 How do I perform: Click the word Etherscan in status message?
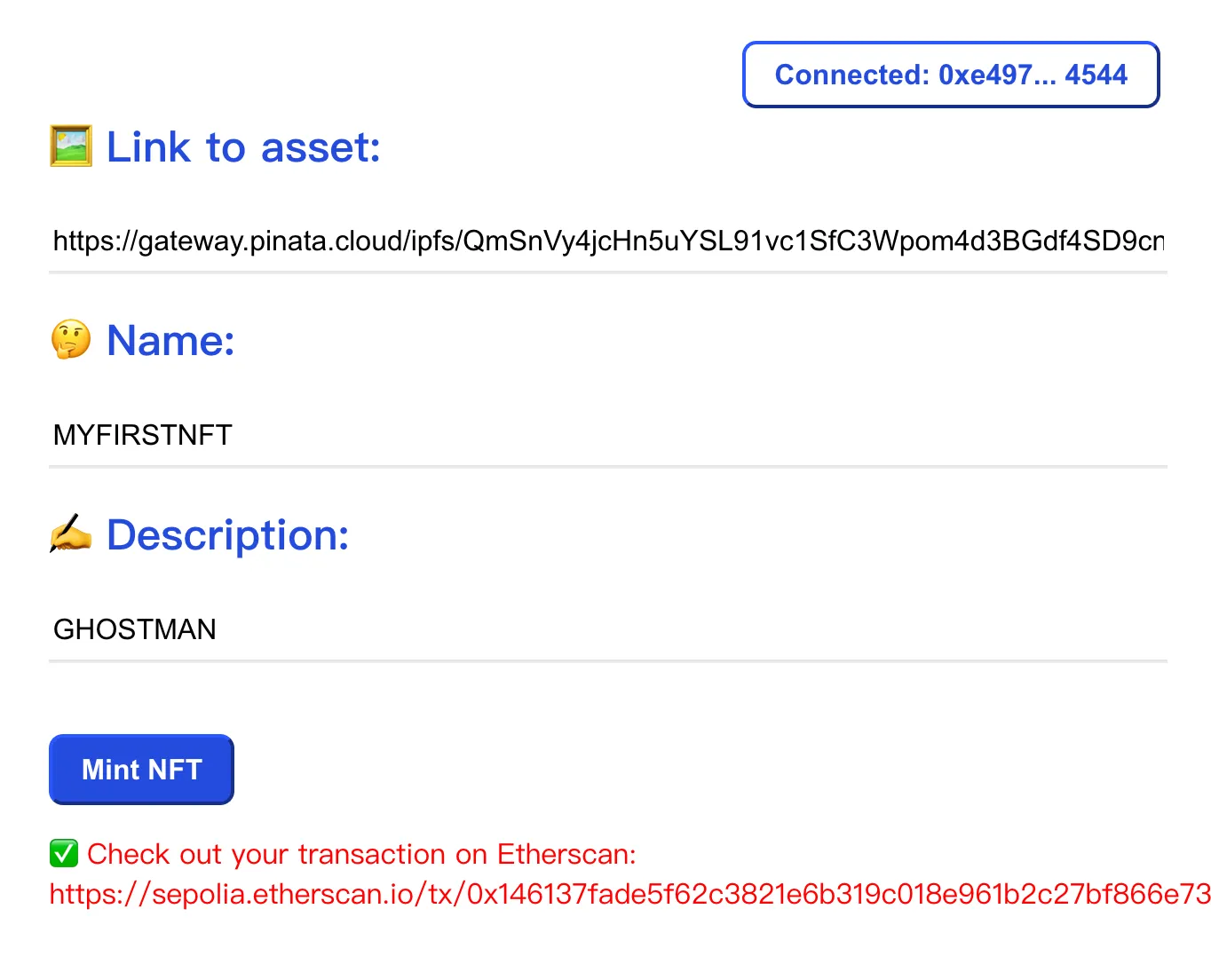click(566, 854)
